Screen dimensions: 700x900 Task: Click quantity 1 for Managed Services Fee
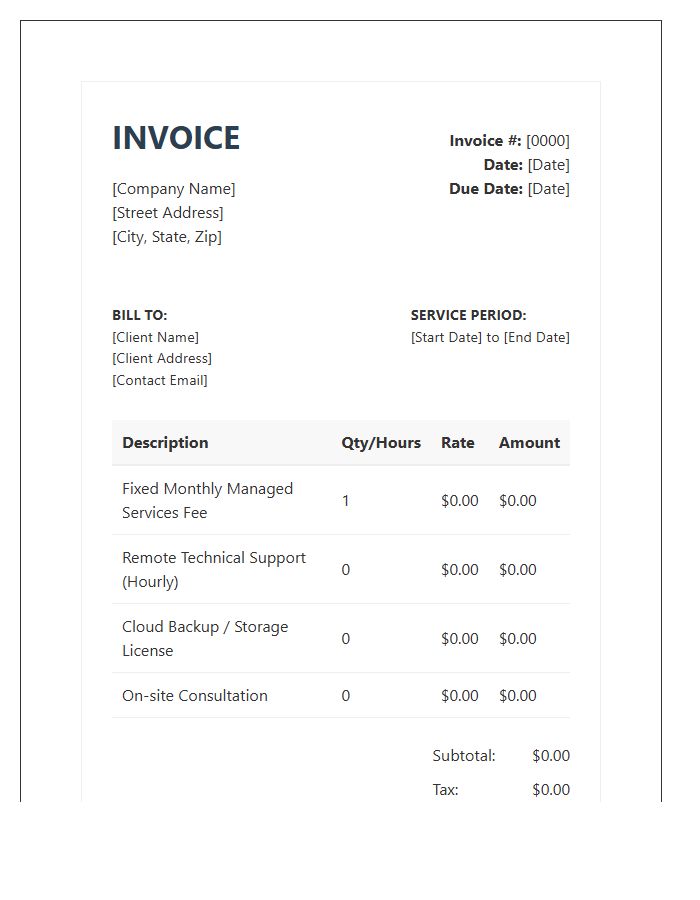pos(345,501)
